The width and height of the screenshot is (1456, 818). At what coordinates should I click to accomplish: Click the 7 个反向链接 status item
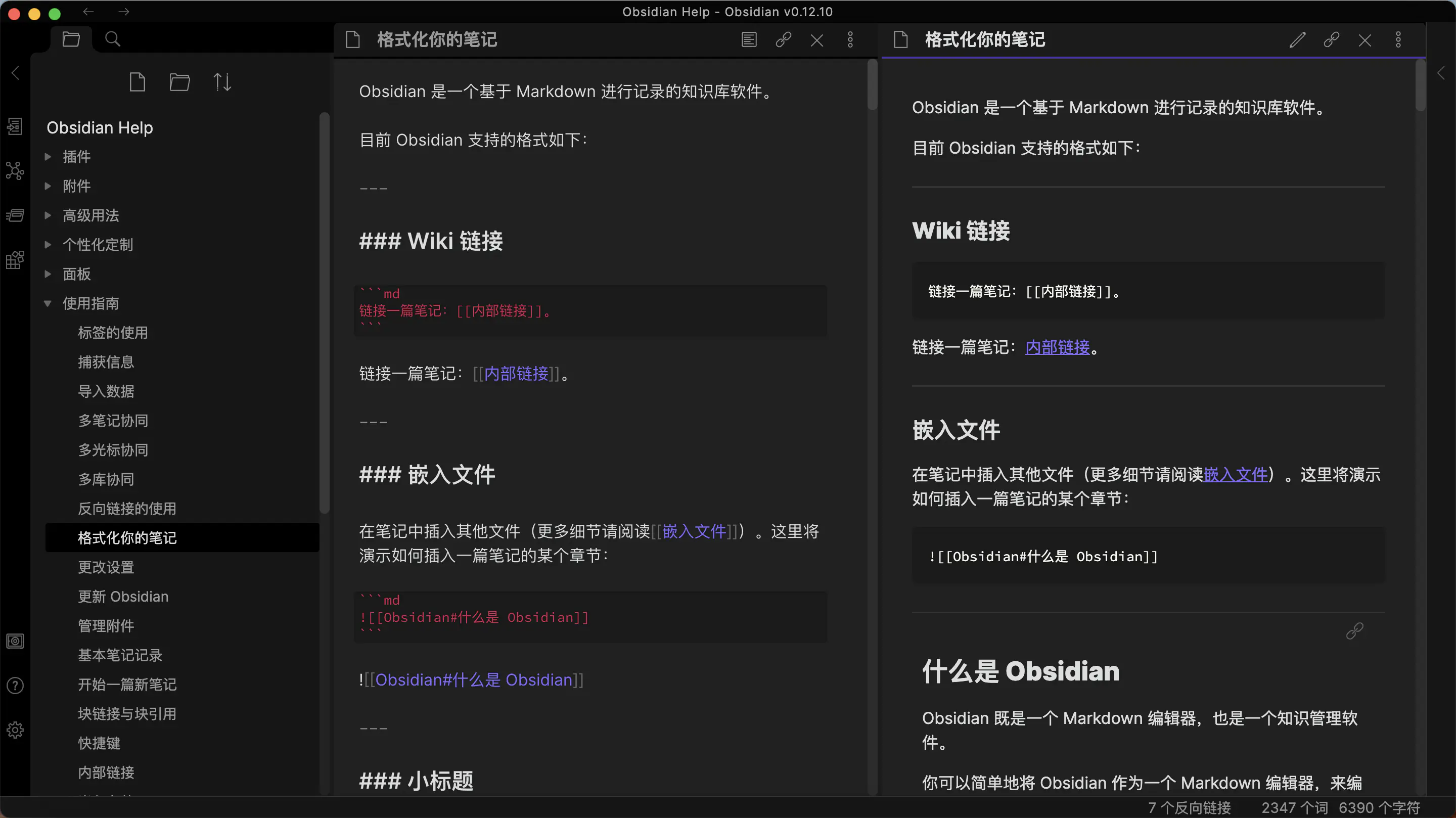click(1189, 808)
